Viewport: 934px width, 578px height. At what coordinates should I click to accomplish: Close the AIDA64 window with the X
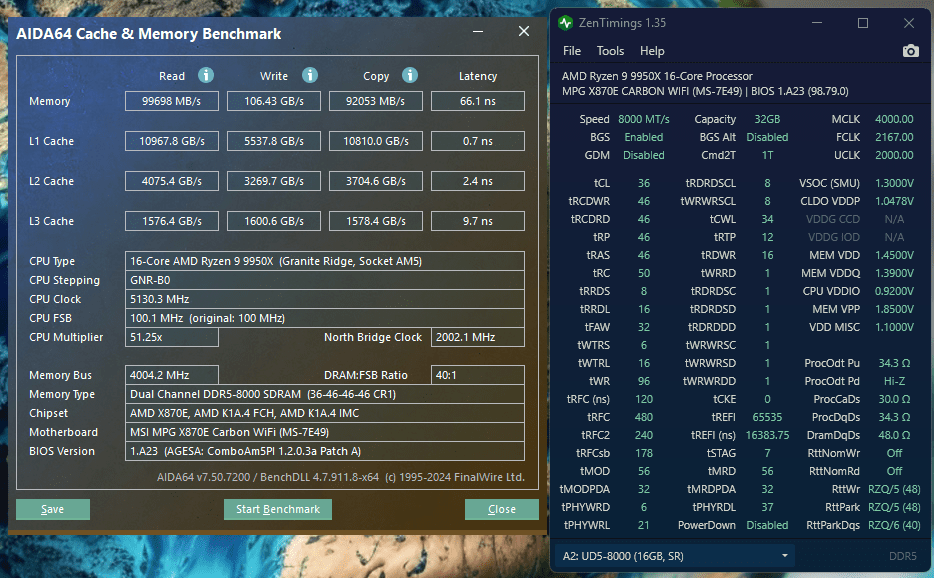[x=524, y=31]
